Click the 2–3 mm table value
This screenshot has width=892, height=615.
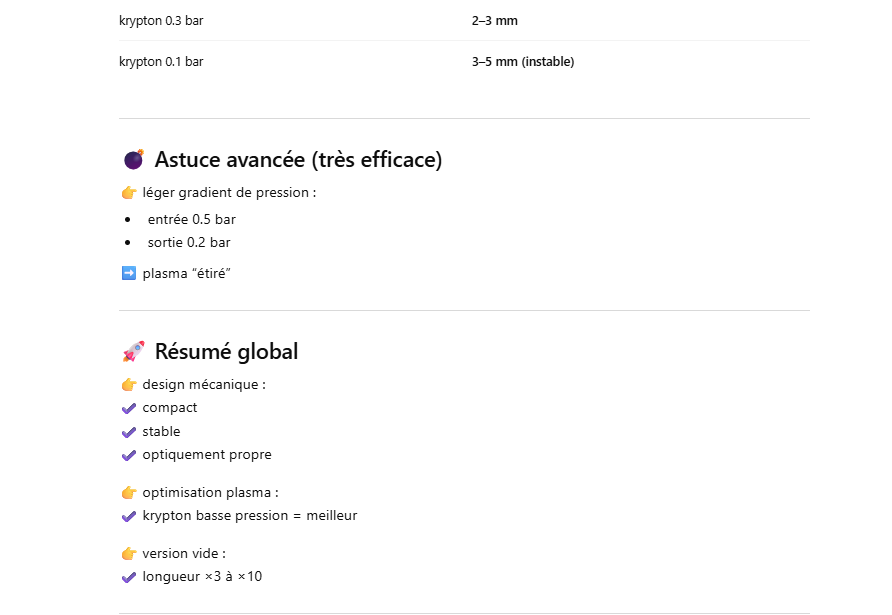pos(495,21)
